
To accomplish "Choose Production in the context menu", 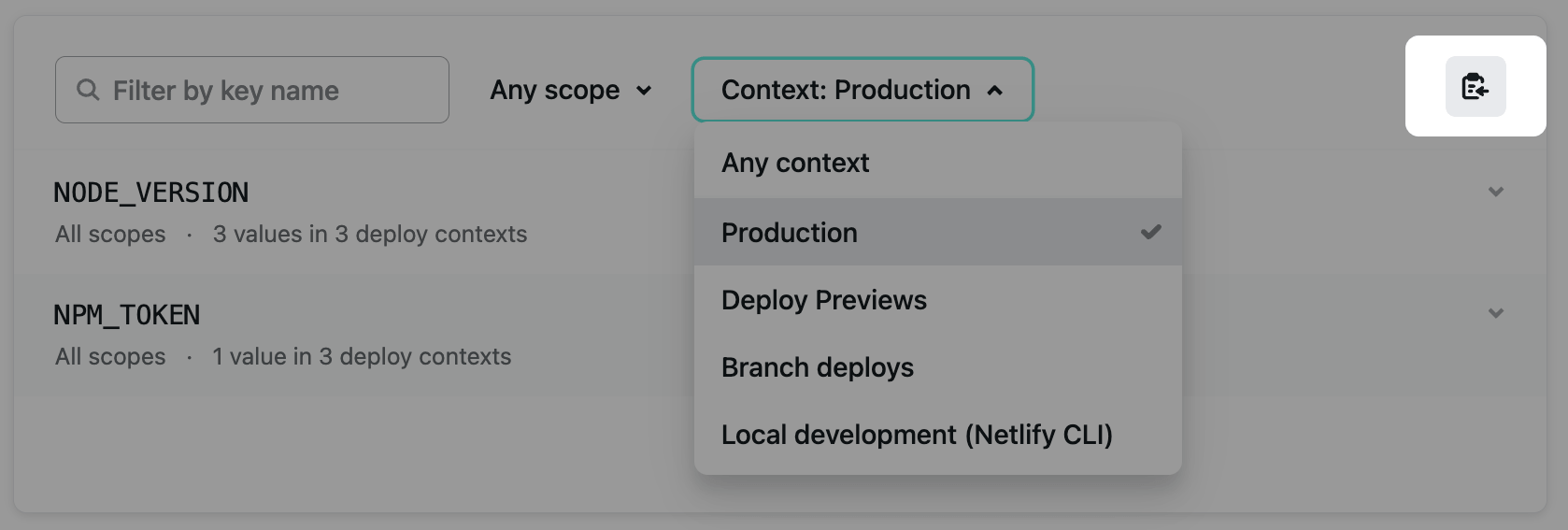I will pyautogui.click(x=790, y=233).
